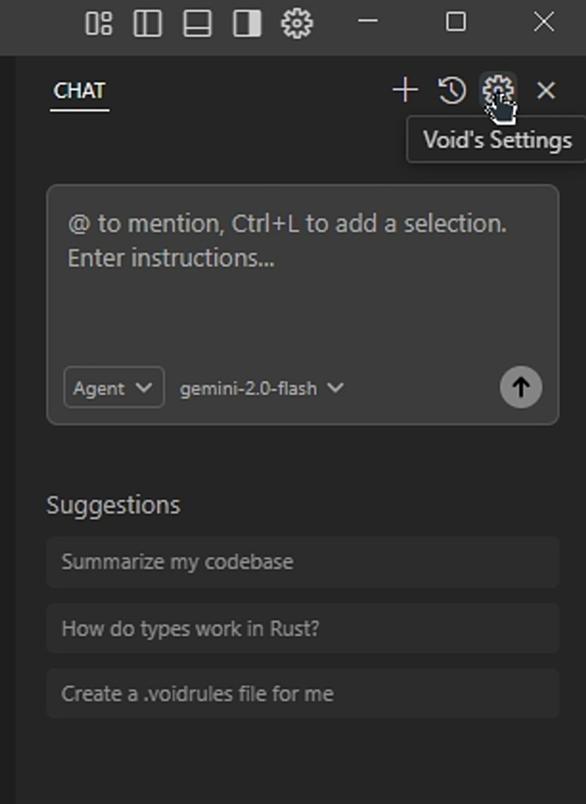Open title bar settings gear

(297, 23)
